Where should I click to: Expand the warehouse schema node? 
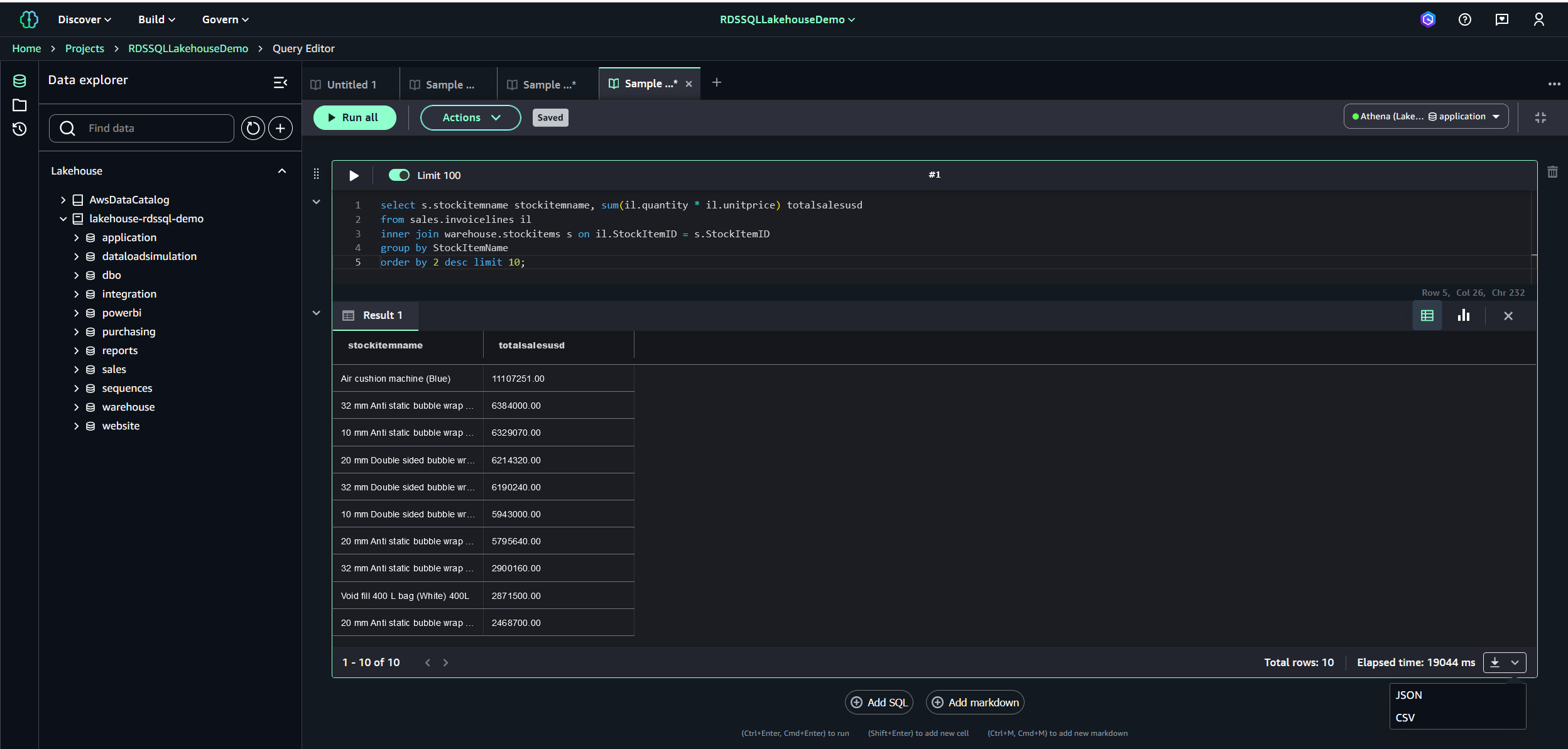76,407
